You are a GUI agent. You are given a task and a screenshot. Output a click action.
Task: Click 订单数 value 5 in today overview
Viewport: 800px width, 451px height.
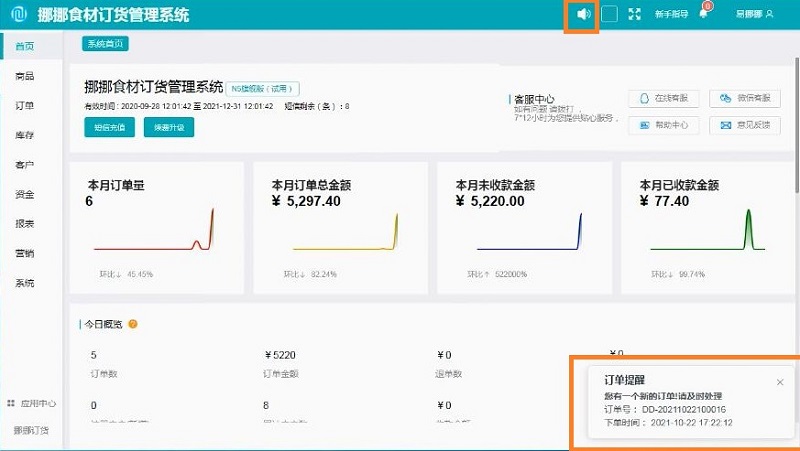click(93, 355)
